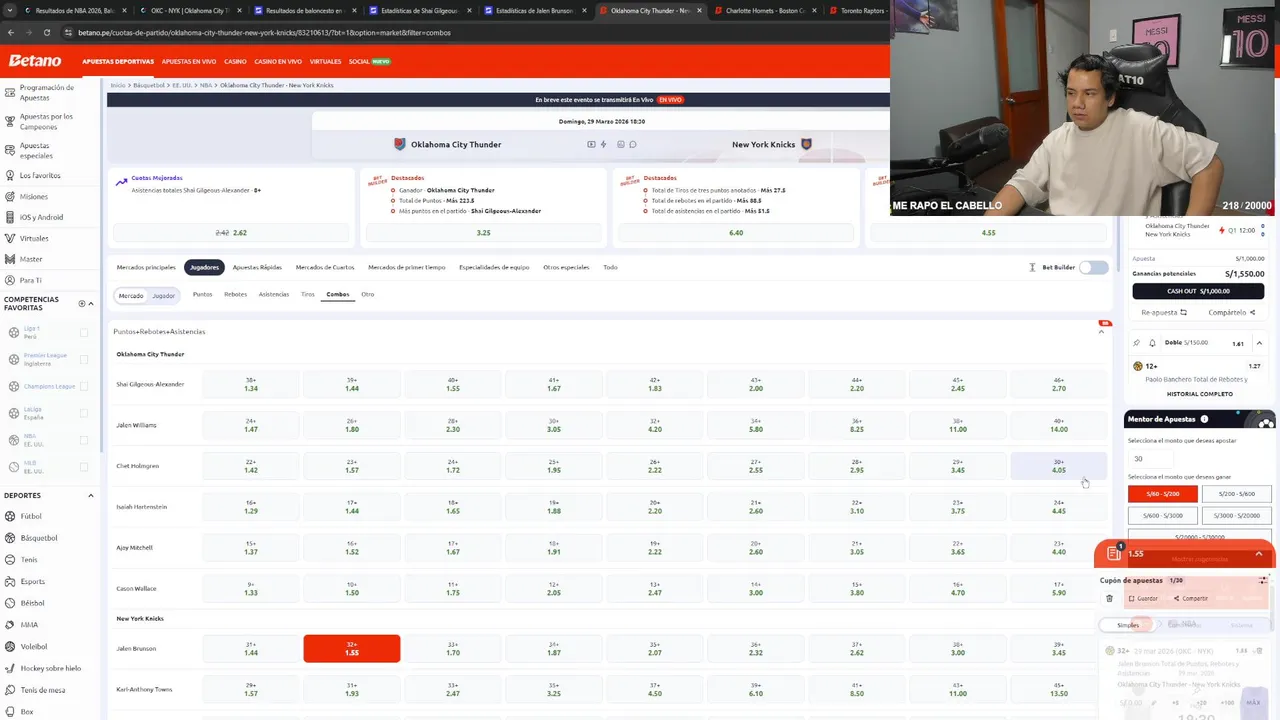Open Apuestas en Vivo in top menu
1280x720 pixels.
[x=189, y=61]
